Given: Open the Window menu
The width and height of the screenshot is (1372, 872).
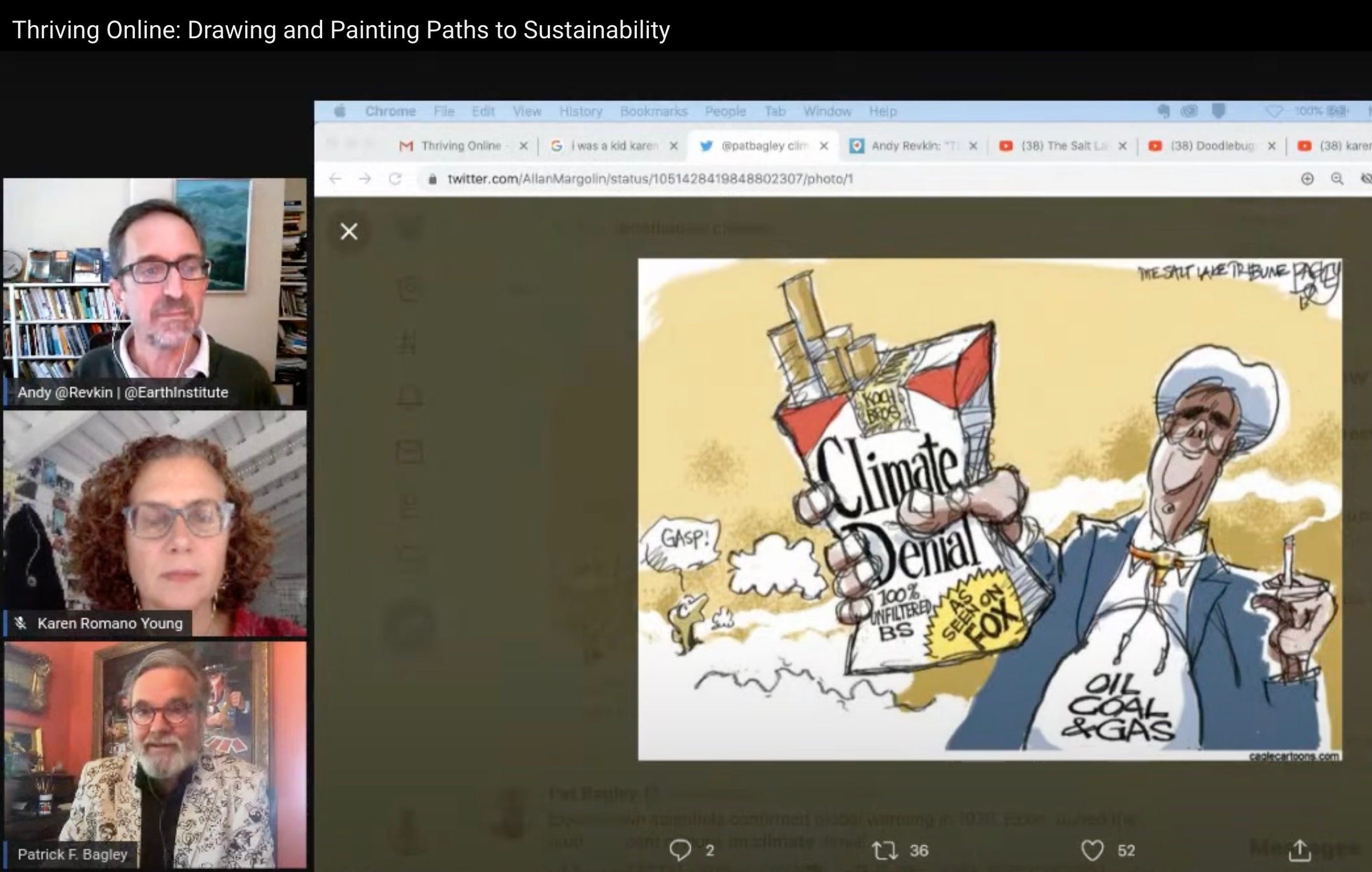Looking at the screenshot, I should click(x=828, y=111).
